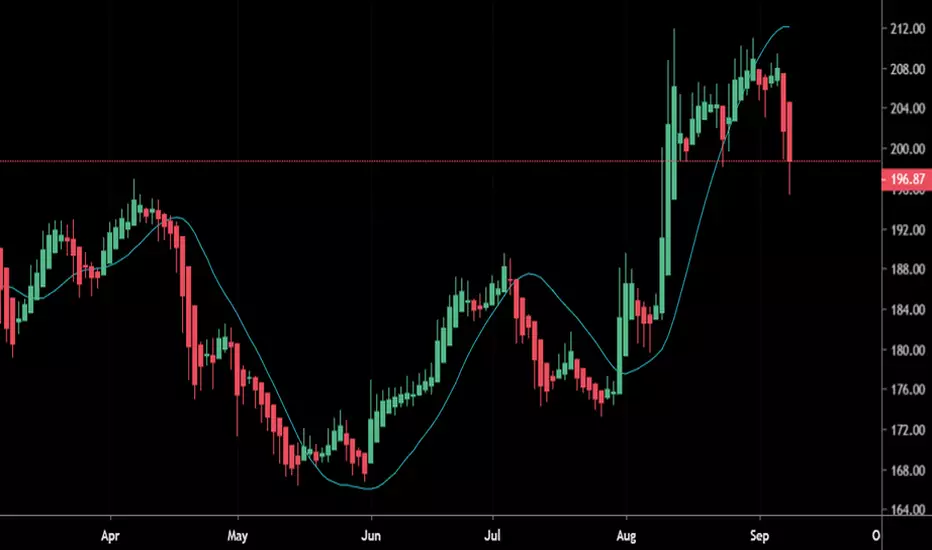Viewport: 932px width, 550px height.
Task: Click the 172.00 price axis label
Action: click(x=908, y=430)
